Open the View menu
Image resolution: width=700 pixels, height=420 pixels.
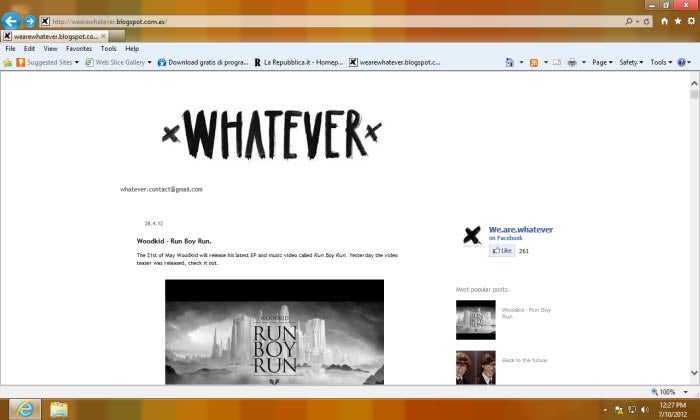coord(50,48)
